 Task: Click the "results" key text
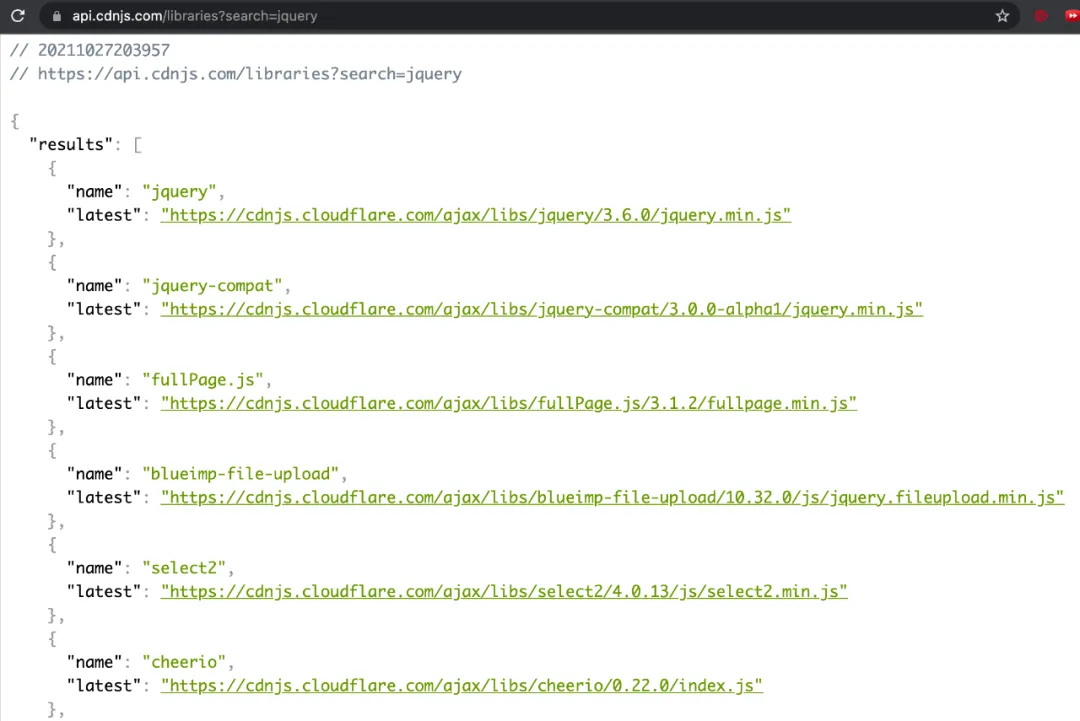pos(71,145)
